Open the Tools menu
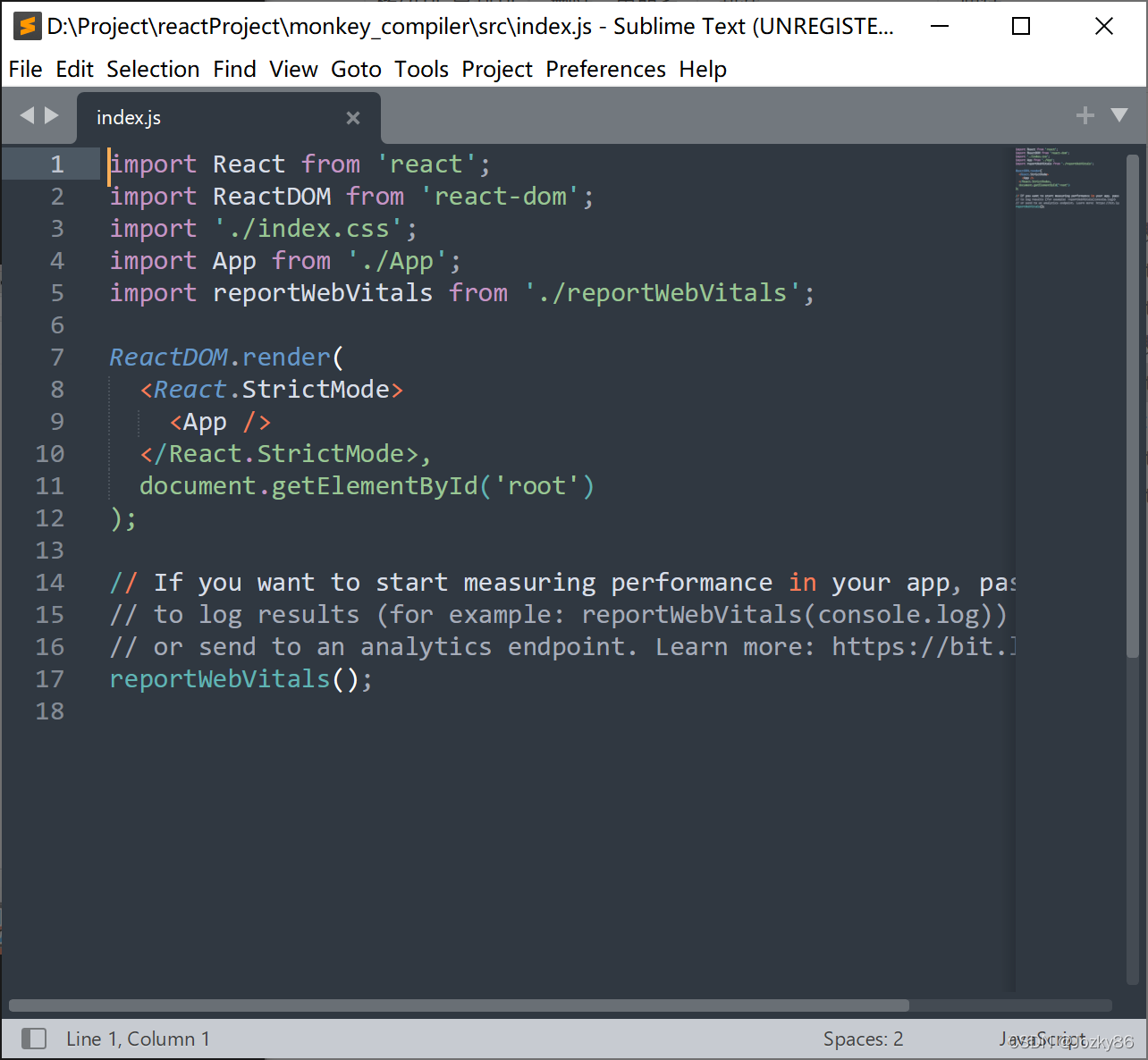 [x=421, y=69]
